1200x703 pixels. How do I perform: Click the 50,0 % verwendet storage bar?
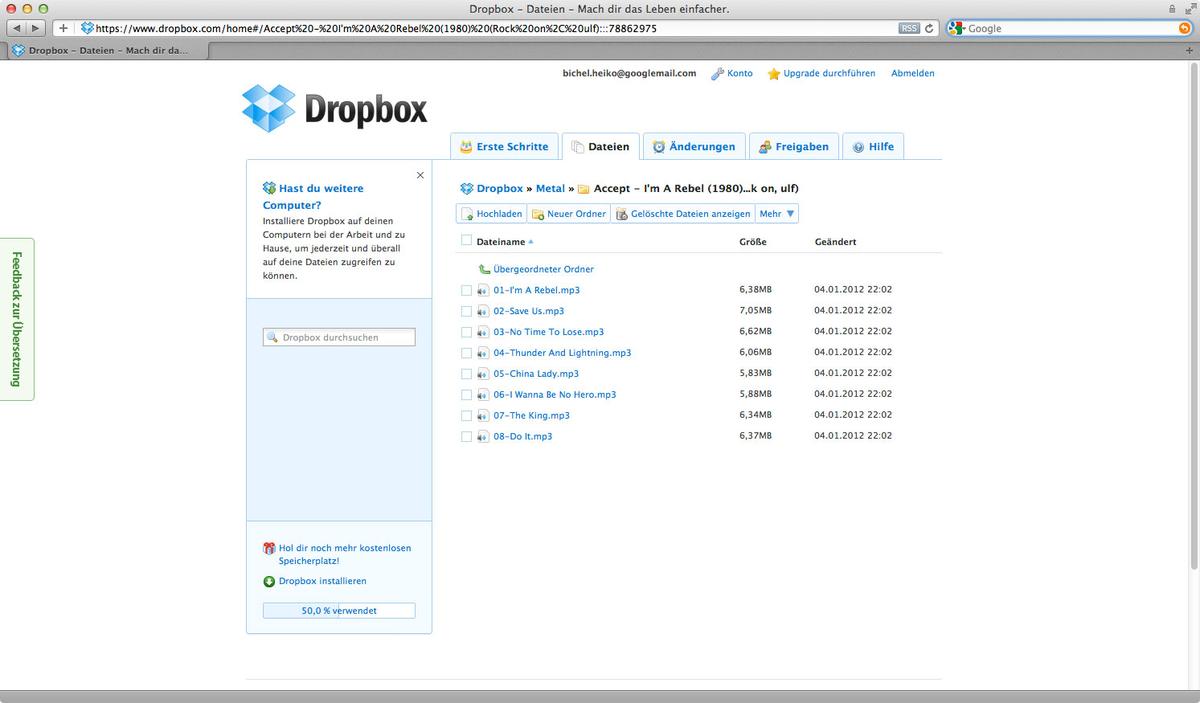click(x=339, y=611)
